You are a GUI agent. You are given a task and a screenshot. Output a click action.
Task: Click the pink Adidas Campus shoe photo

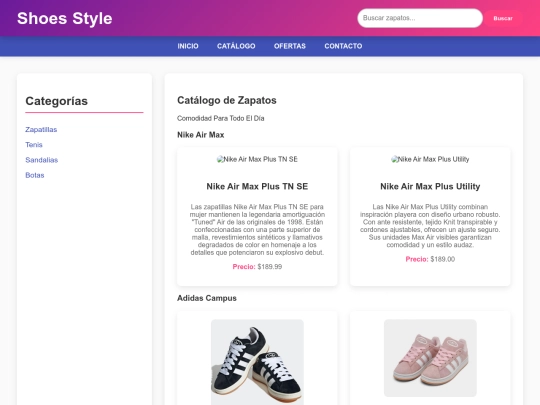click(x=430, y=358)
